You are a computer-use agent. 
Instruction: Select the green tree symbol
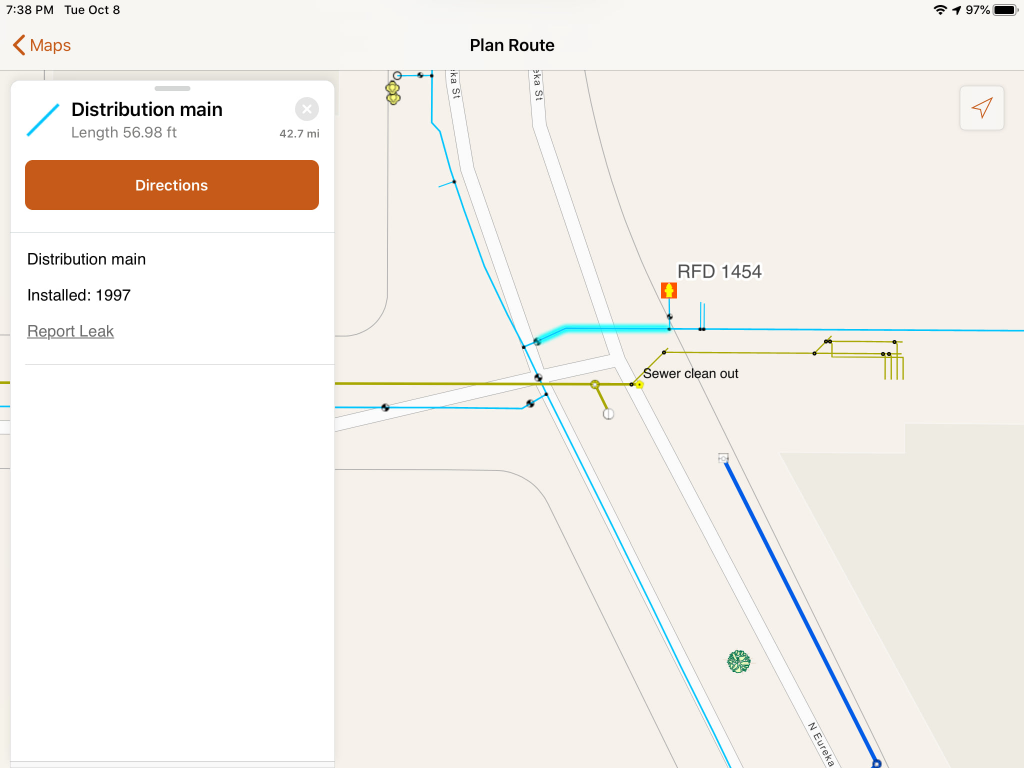pyautogui.click(x=739, y=661)
